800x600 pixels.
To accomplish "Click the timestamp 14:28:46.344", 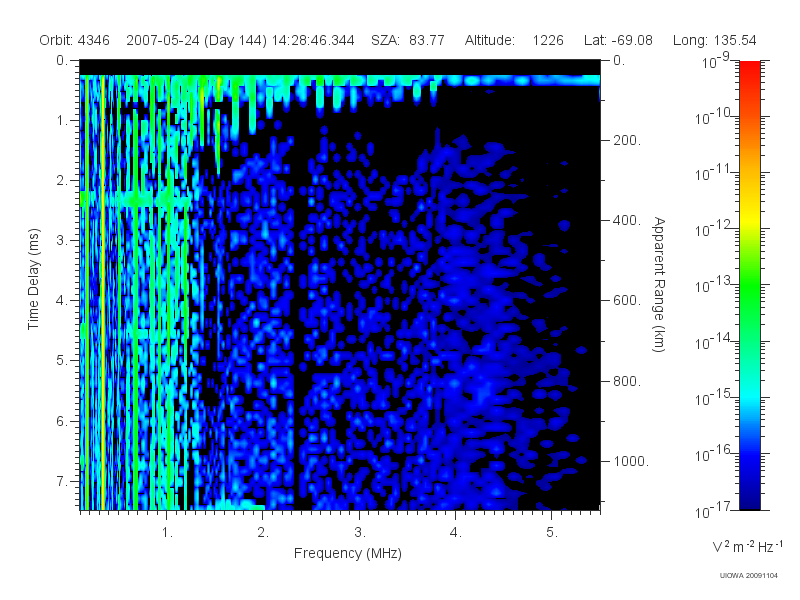I will pos(313,40).
